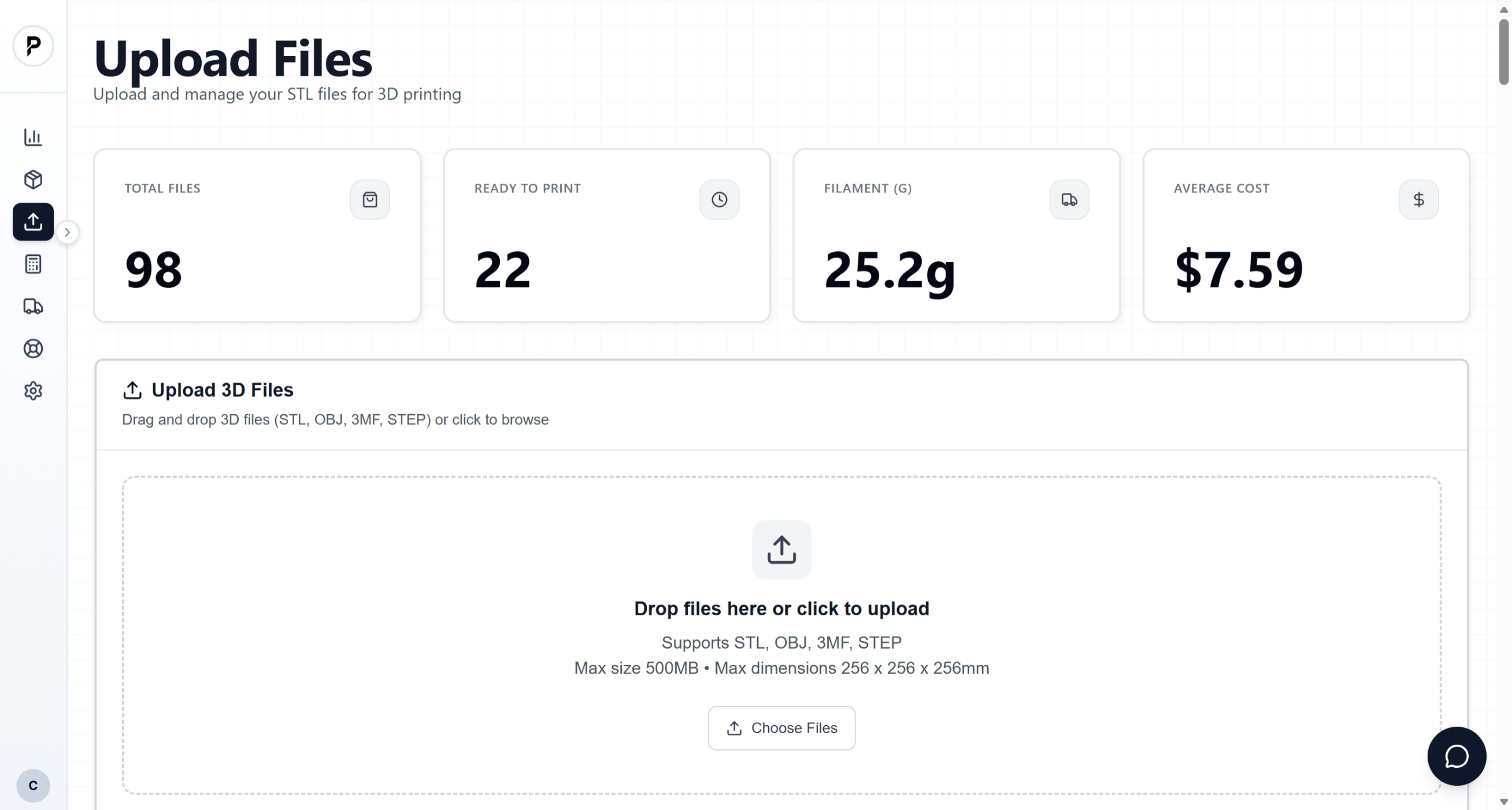Click the truck icon in Filament card
Screen dimensions: 1512x810
pyautogui.click(x=1069, y=199)
